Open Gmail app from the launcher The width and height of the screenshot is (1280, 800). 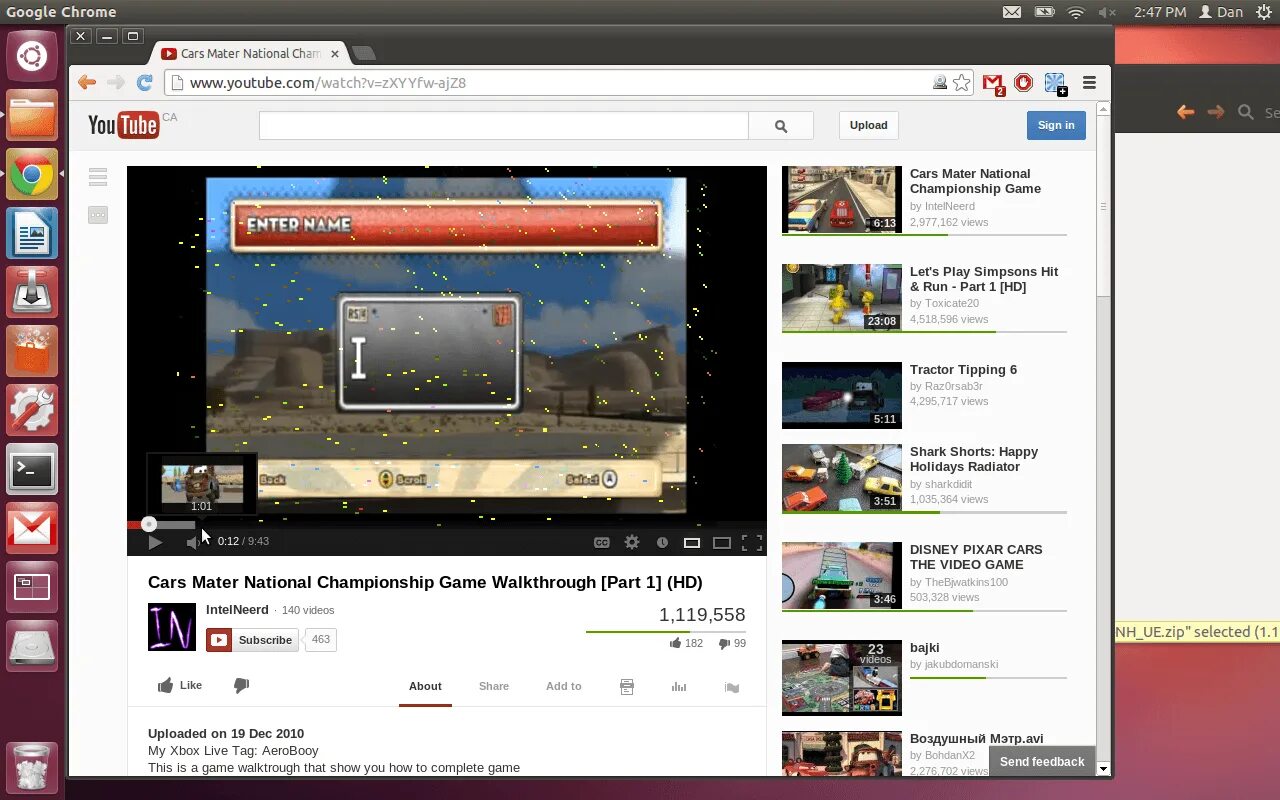pos(32,529)
